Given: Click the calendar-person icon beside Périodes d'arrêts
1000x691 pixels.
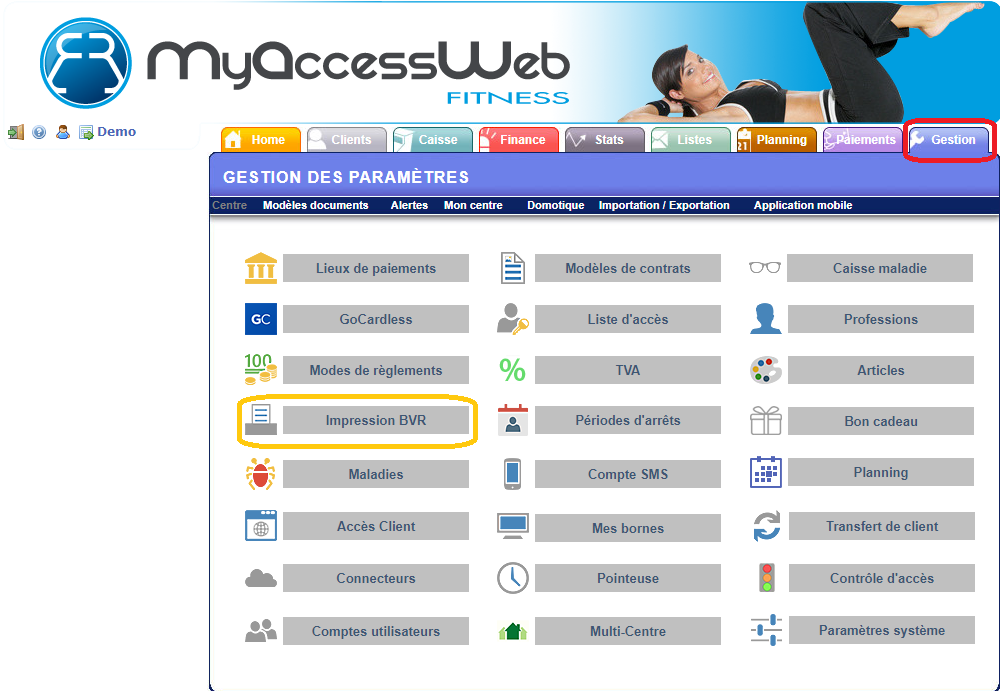Looking at the screenshot, I should pyautogui.click(x=513, y=420).
